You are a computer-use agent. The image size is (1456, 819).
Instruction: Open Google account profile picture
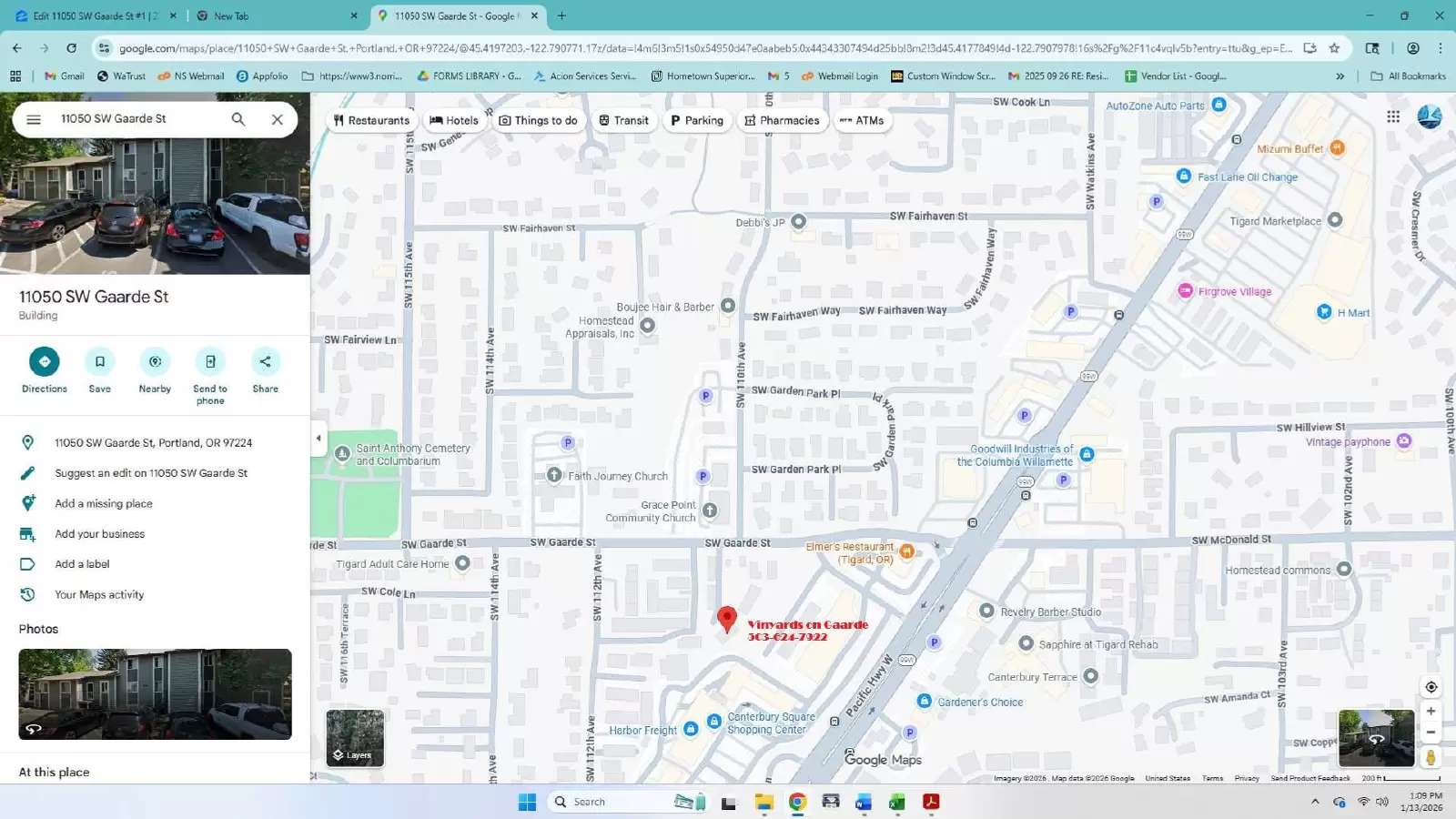(1430, 116)
